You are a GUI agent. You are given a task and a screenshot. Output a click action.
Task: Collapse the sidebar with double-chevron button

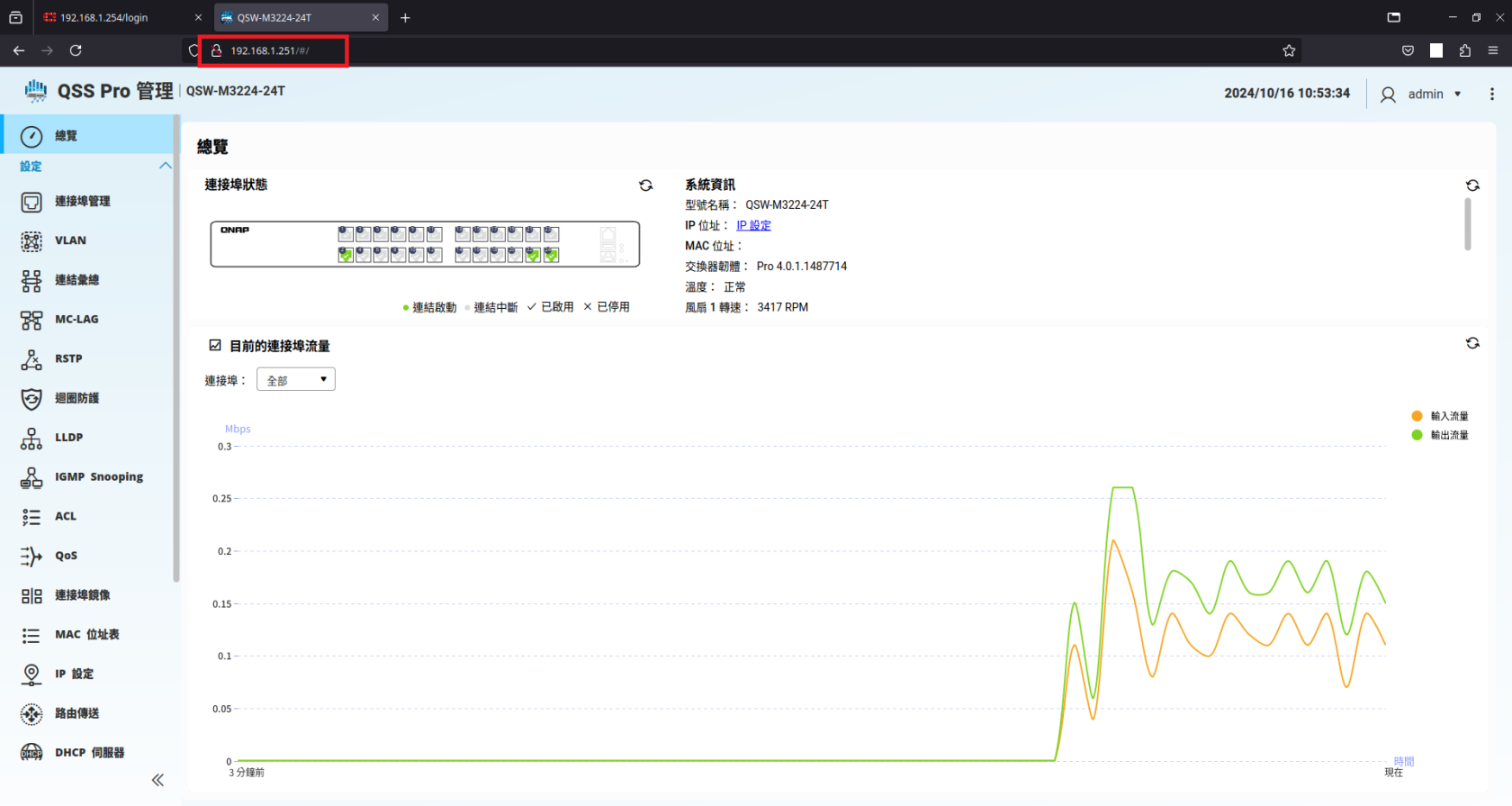pyautogui.click(x=157, y=780)
